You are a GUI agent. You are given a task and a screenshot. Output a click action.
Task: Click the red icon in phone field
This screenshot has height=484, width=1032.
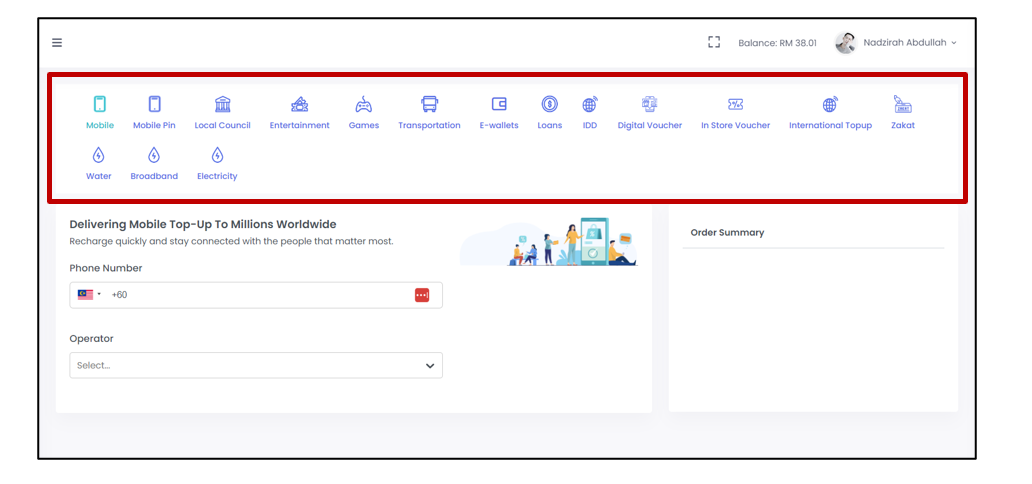422,295
